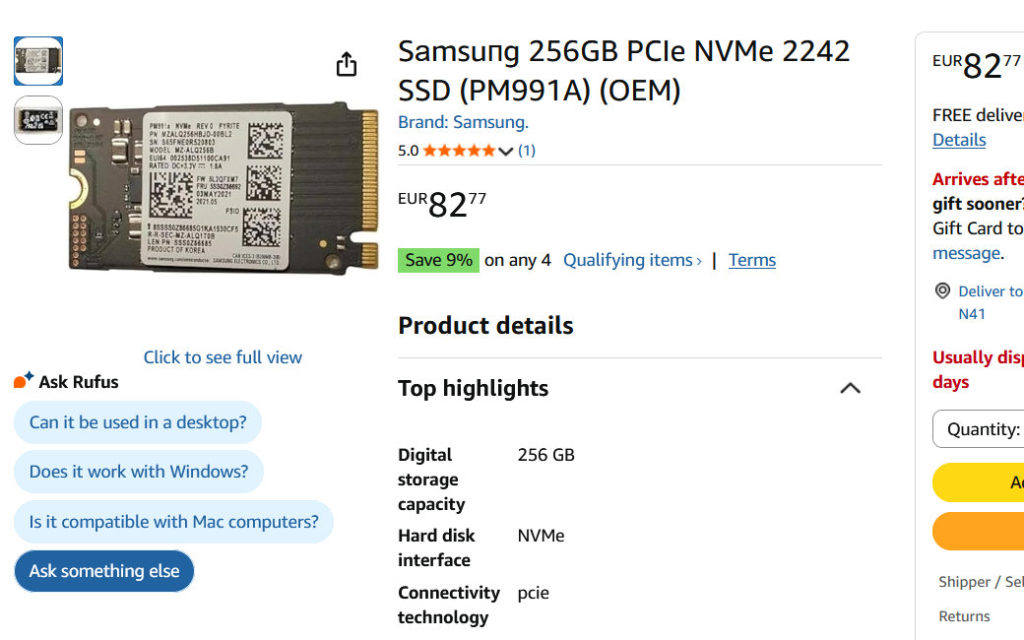Select the first product image thumbnail

click(38, 61)
